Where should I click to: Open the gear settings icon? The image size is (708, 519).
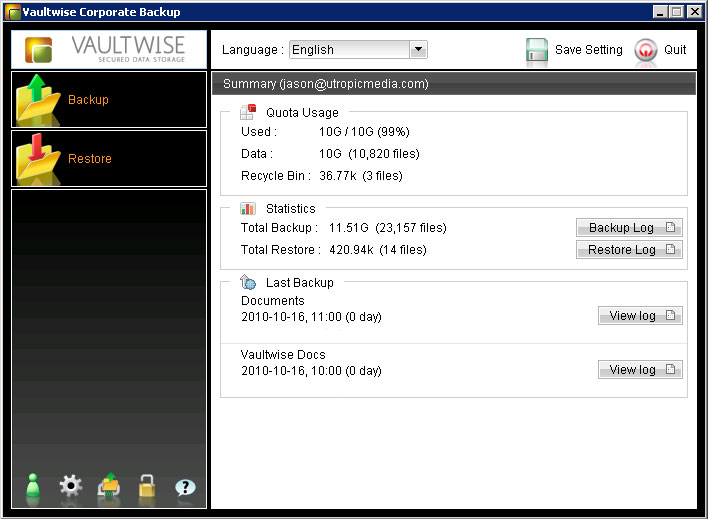(x=70, y=486)
